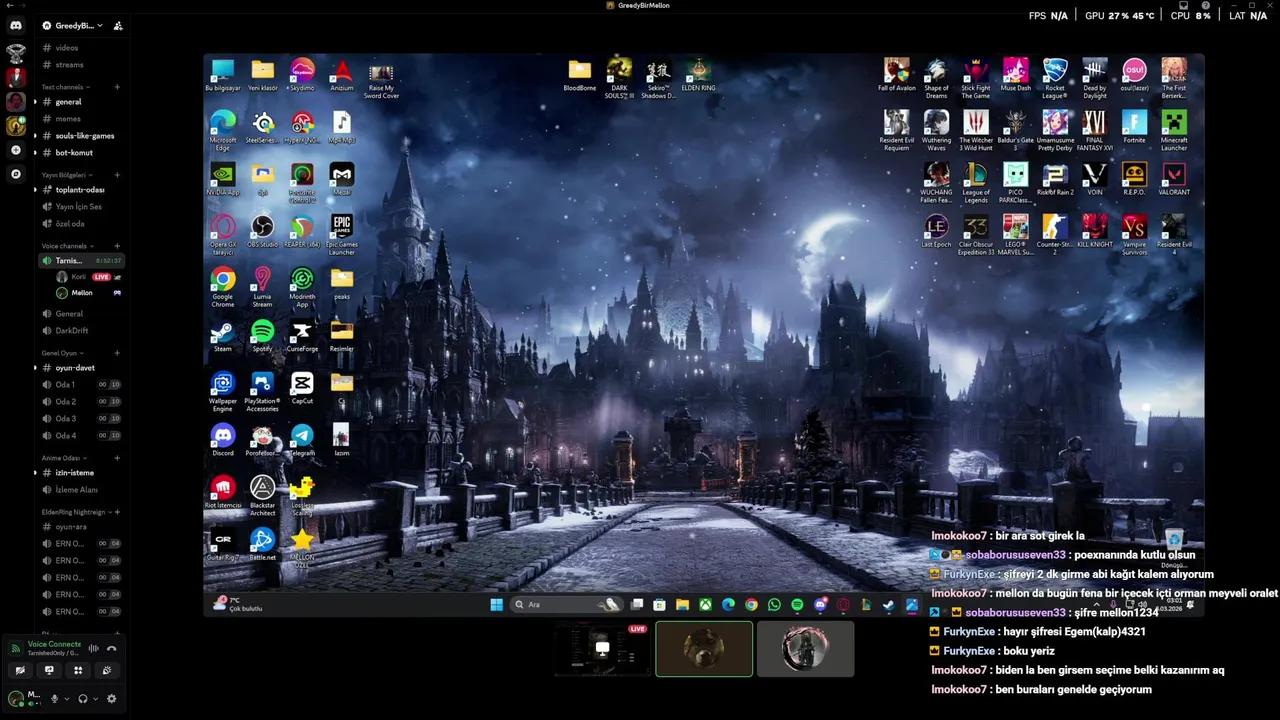The height and width of the screenshot is (720, 1280).
Task: Click DARK SOULS III desktop shortcut
Action: click(x=619, y=78)
